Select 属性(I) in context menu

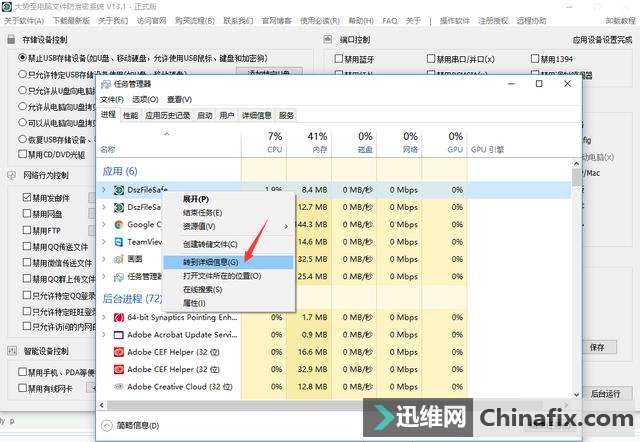(x=229, y=303)
